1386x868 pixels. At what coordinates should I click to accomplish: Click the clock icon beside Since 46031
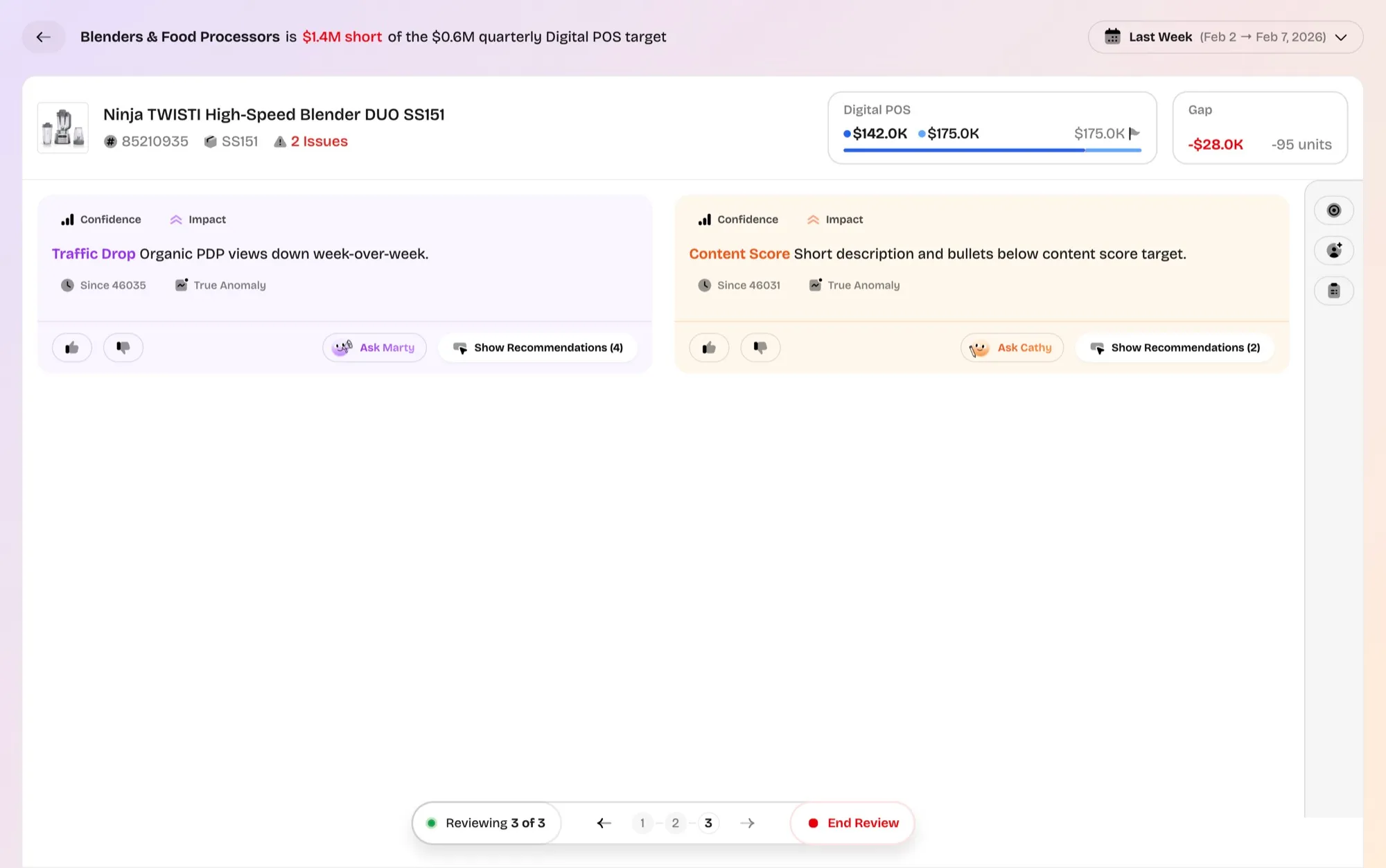(705, 285)
